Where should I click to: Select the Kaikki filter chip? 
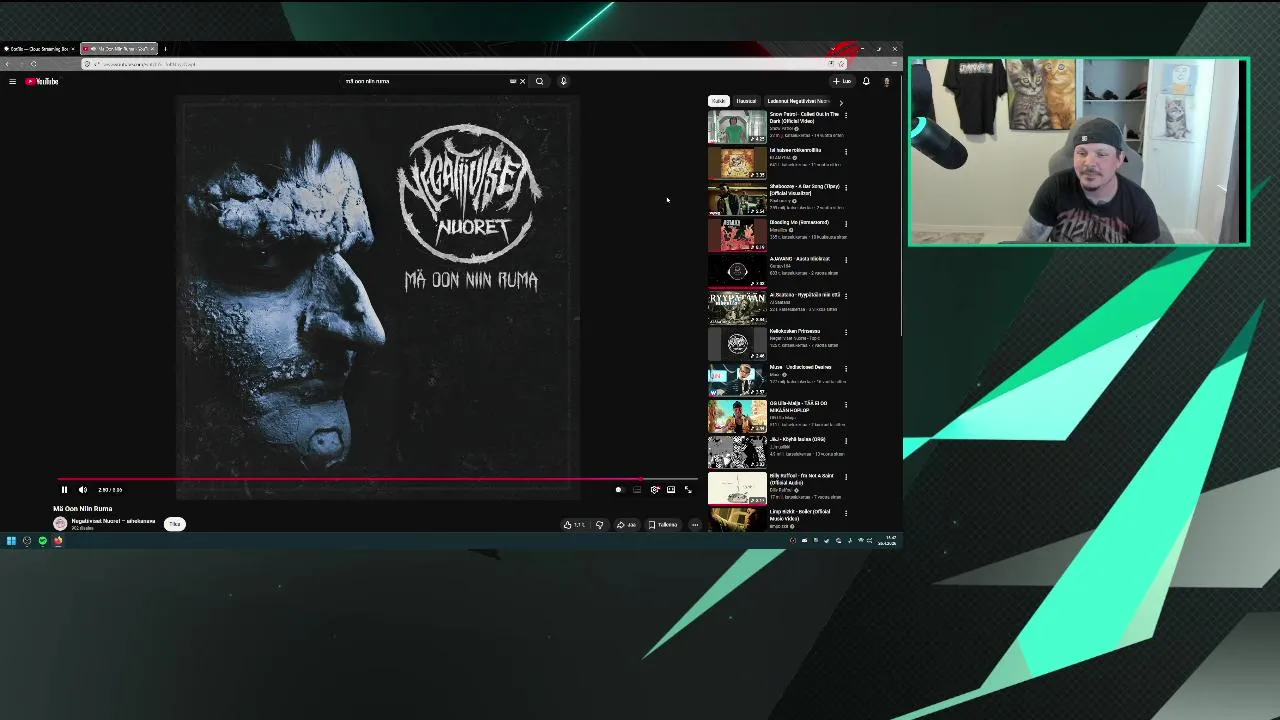pos(718,101)
